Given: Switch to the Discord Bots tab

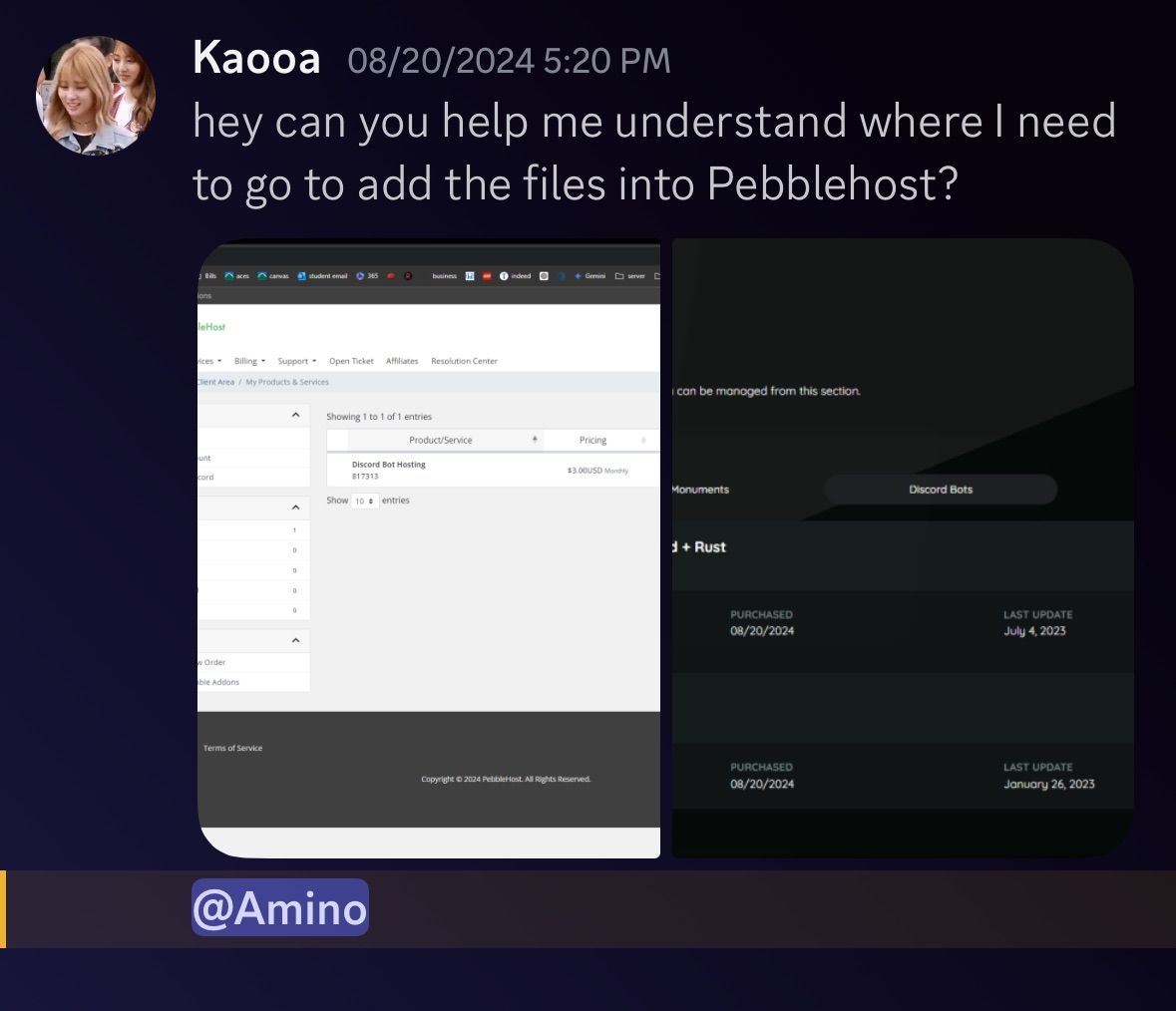Looking at the screenshot, I should click(x=941, y=490).
